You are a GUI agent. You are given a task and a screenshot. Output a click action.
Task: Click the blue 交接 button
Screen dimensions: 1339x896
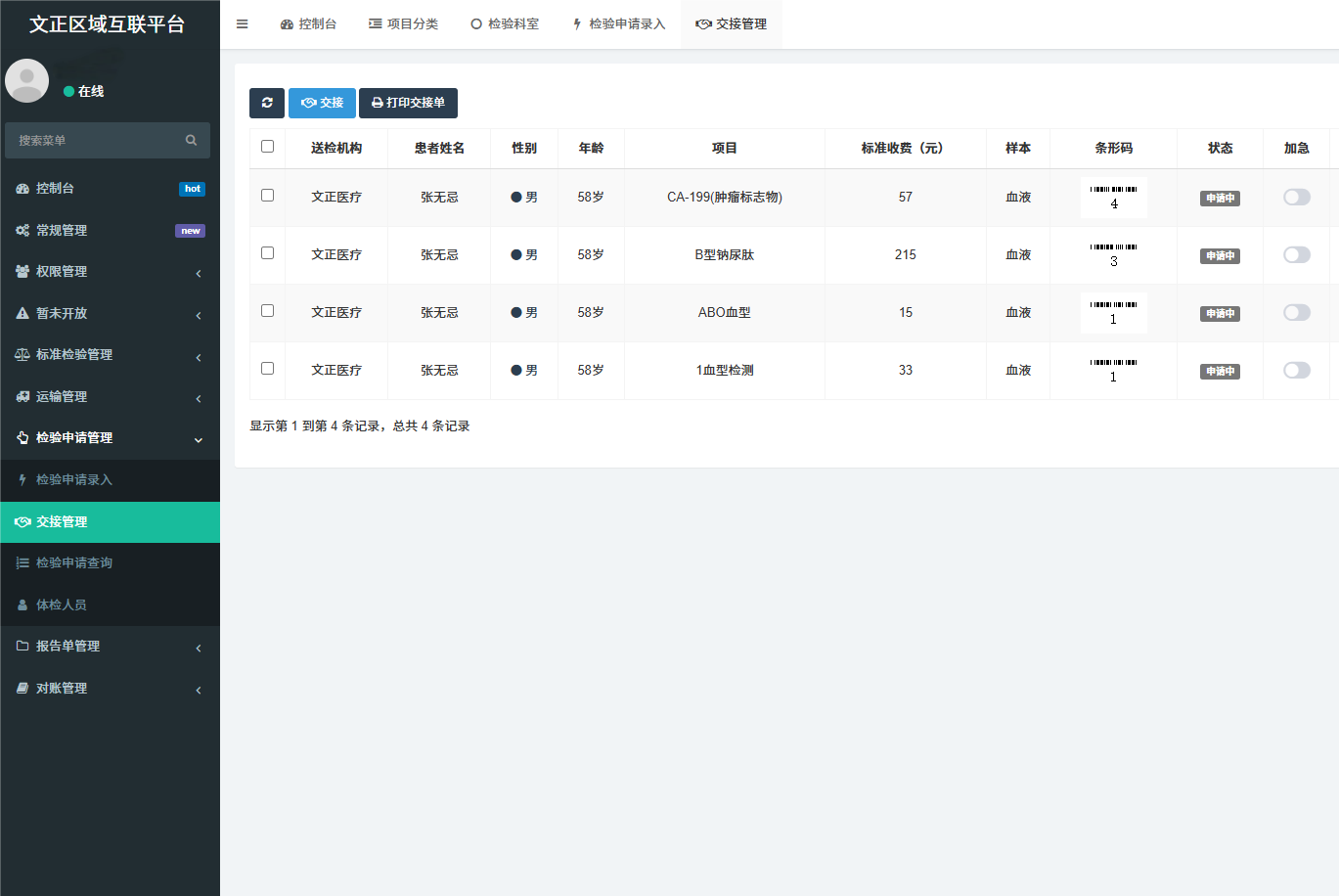[x=322, y=103]
